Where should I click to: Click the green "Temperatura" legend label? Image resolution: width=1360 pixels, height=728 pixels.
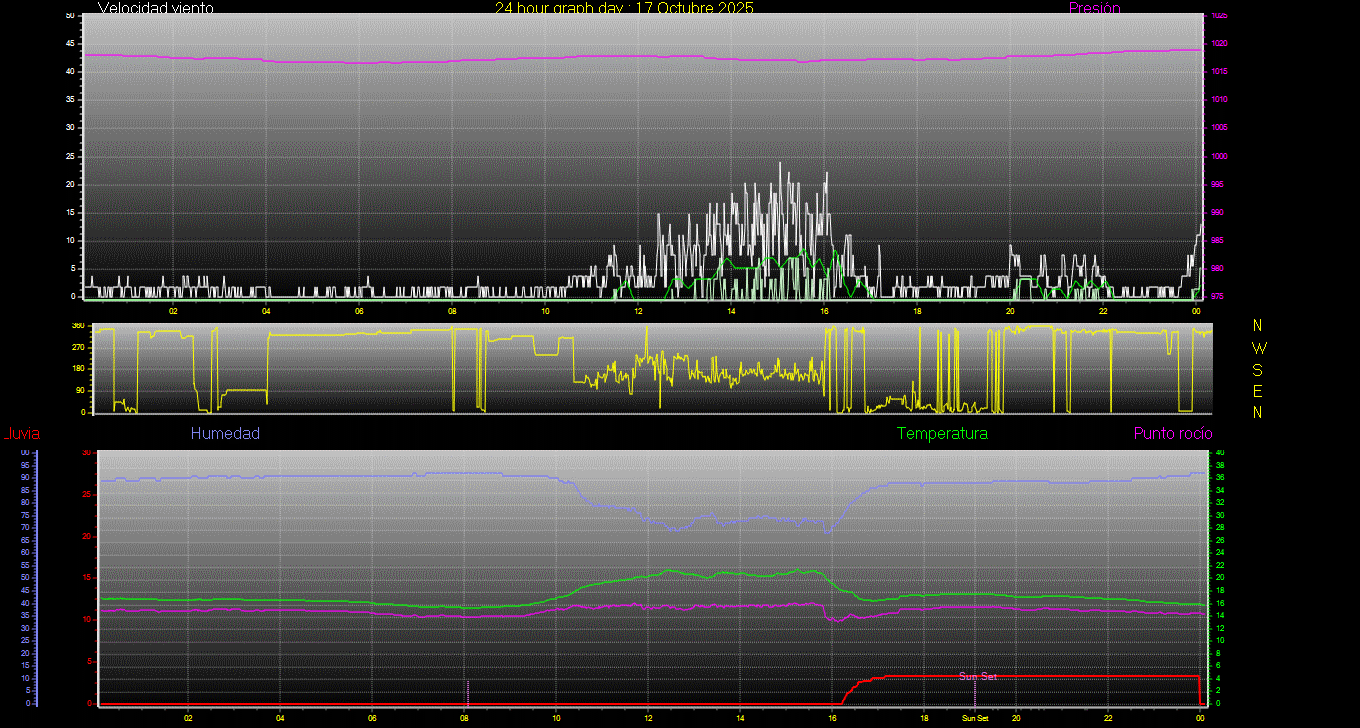942,434
